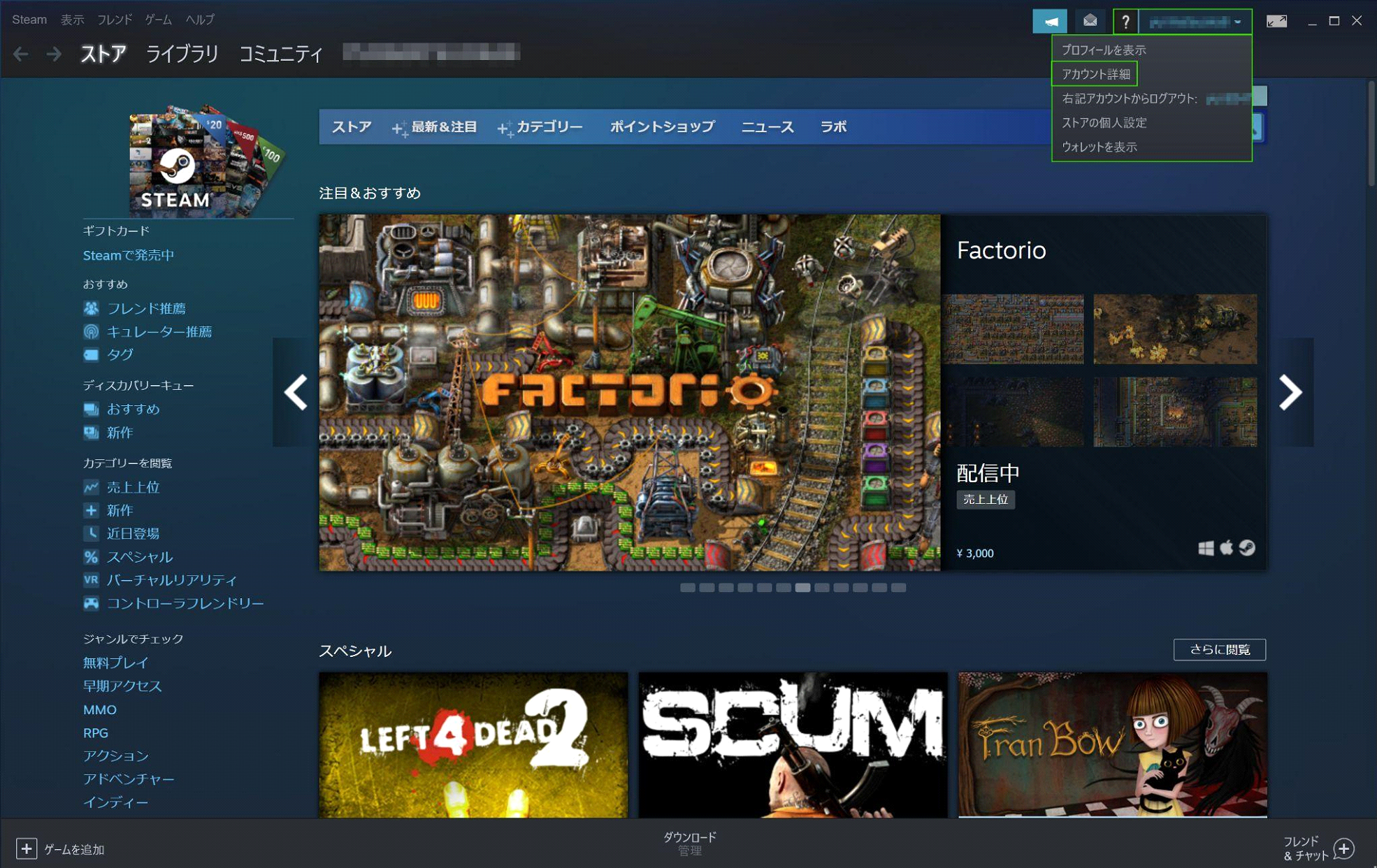
Task: Click the コントローラフレンドリー gamepad icon
Action: pos(91,603)
